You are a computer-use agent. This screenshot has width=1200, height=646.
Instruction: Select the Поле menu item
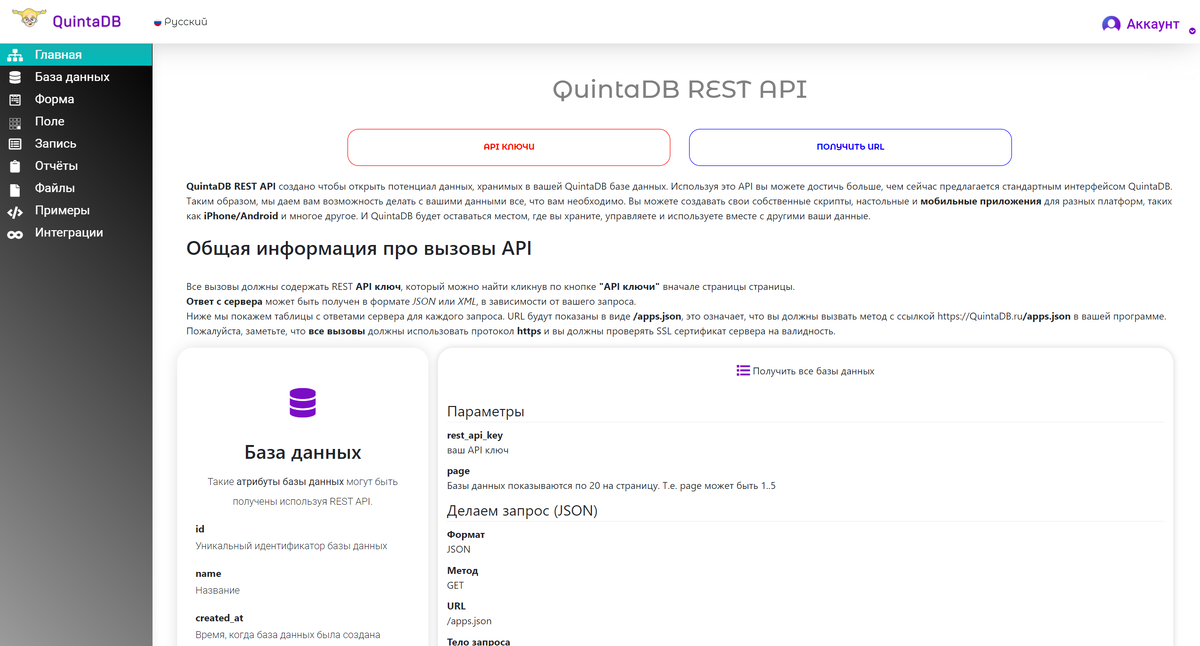click(x=76, y=121)
